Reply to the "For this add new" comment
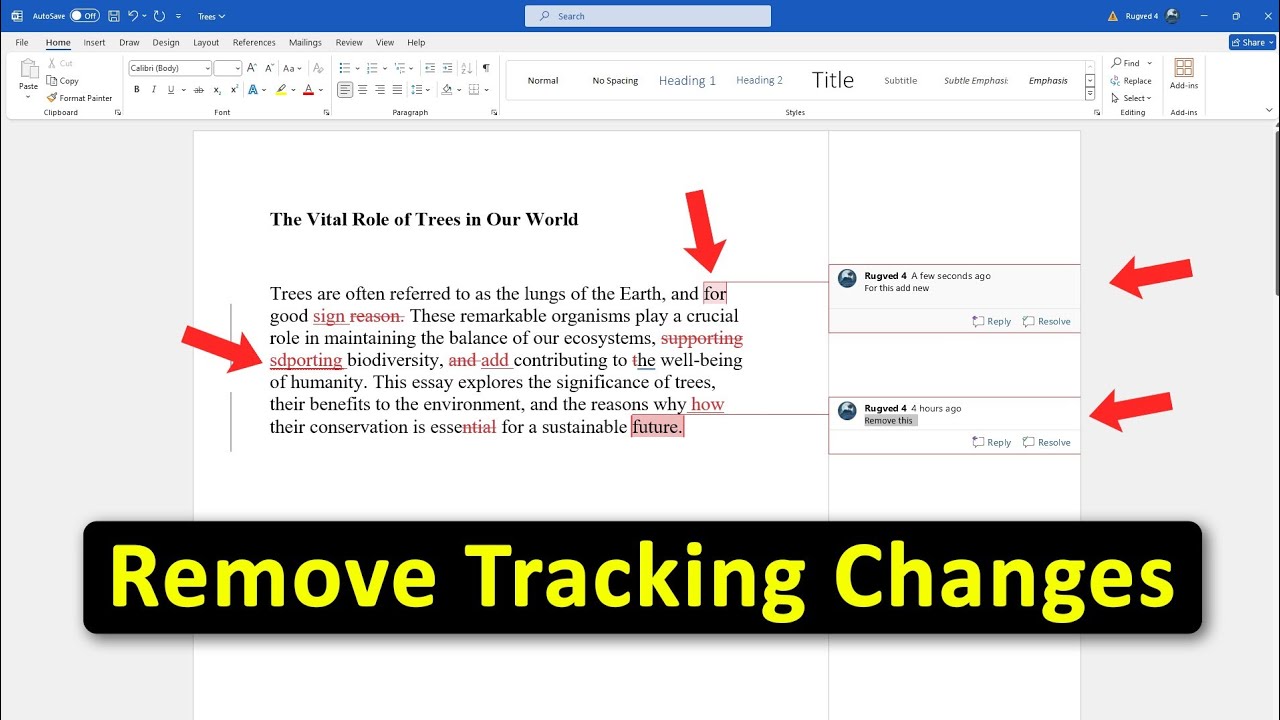This screenshot has height=720, width=1280. [x=991, y=321]
